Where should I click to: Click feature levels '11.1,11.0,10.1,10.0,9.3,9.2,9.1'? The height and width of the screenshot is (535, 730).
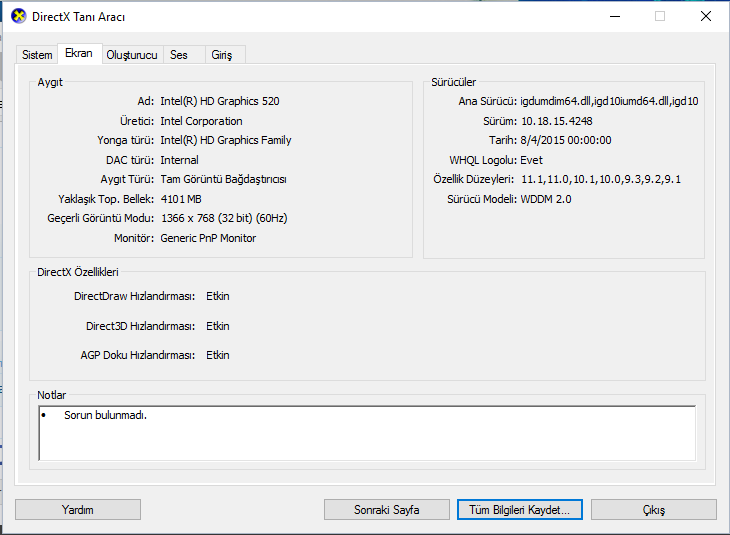[x=601, y=179]
